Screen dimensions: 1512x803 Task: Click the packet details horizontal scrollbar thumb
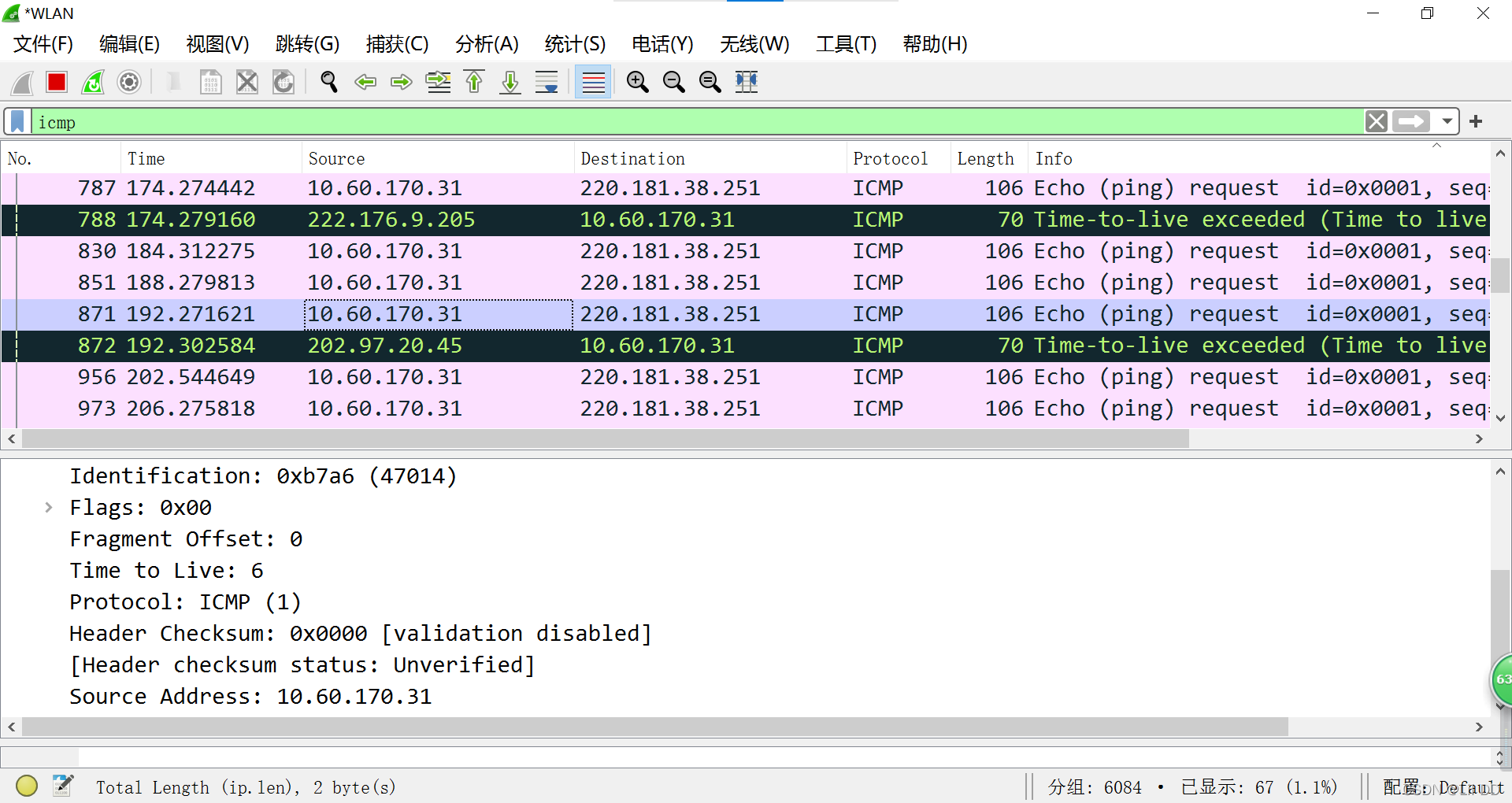[x=655, y=727]
